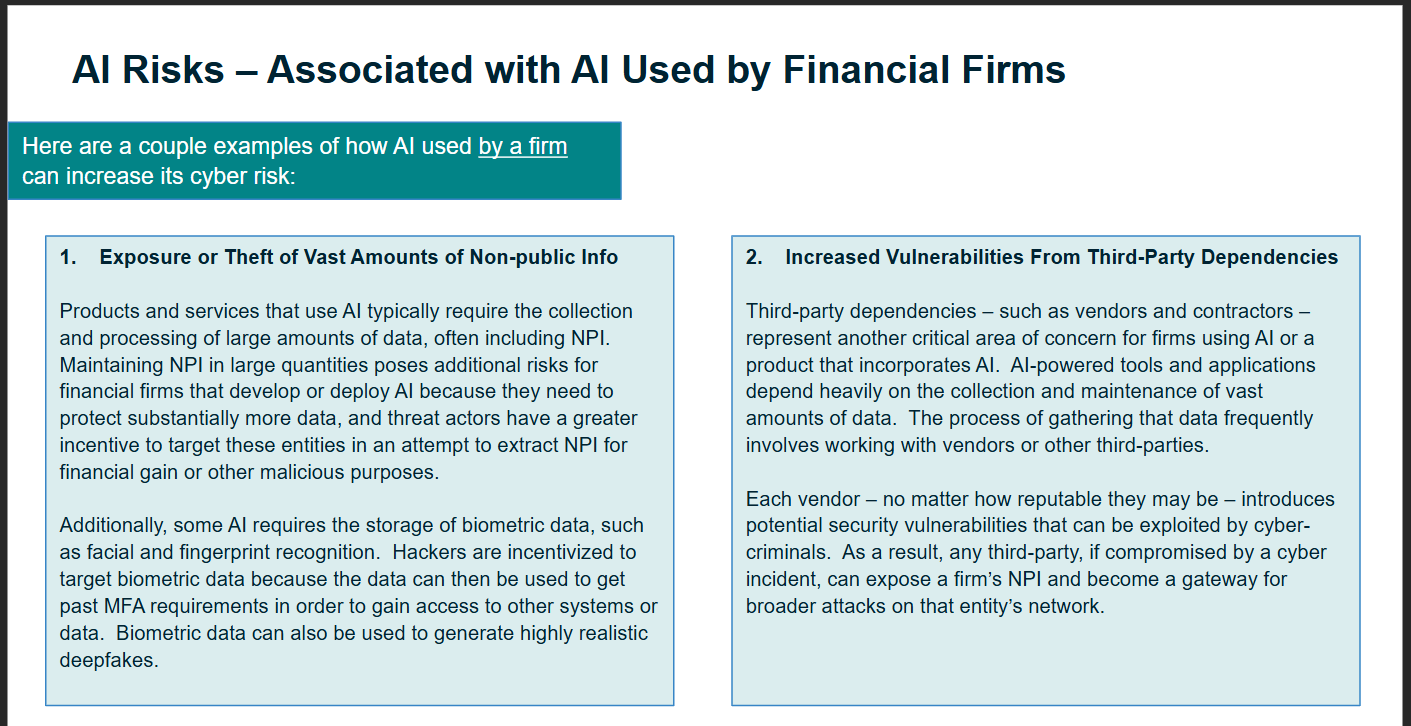1411x726 pixels.
Task: Click the underlined "by a firm" text
Action: (x=523, y=146)
